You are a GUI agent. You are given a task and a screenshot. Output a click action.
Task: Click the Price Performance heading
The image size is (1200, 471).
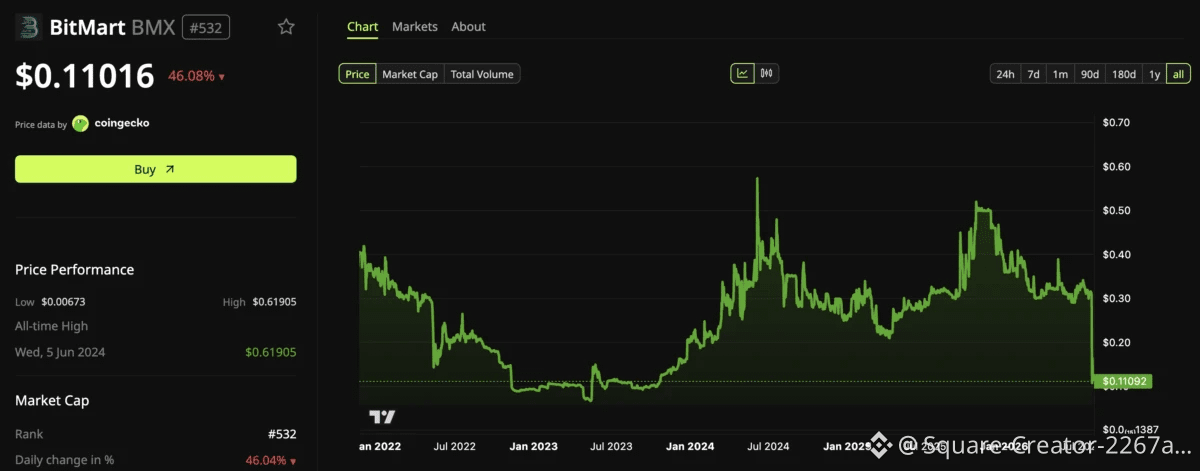point(75,270)
